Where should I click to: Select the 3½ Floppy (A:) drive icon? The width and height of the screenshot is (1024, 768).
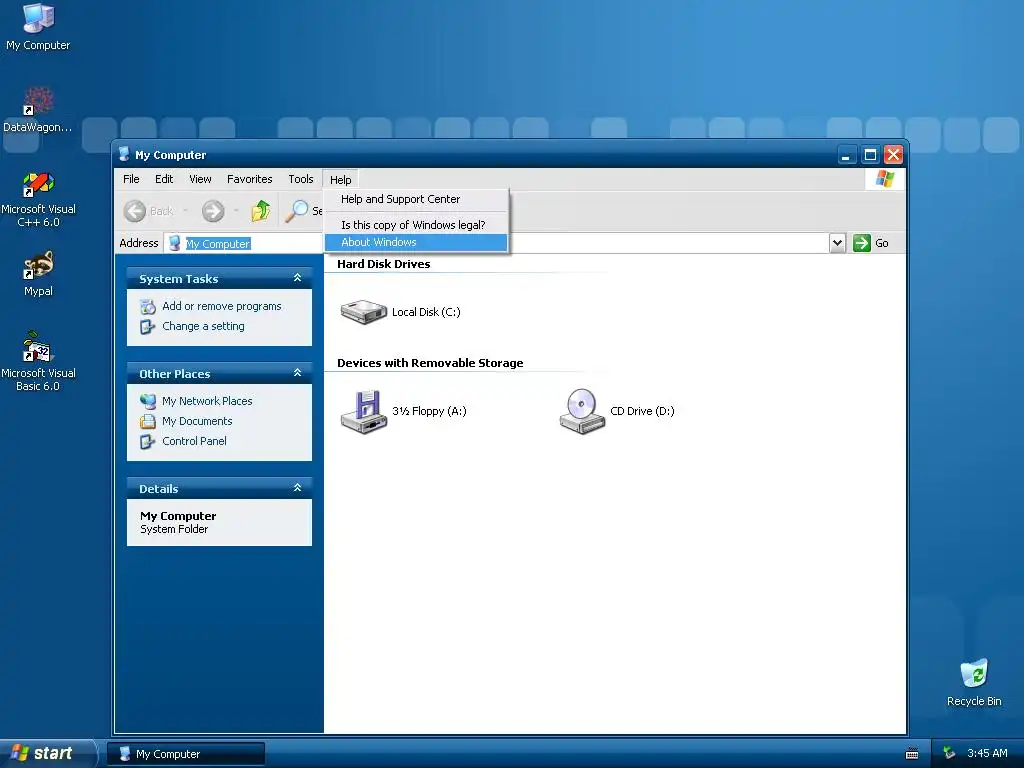(364, 411)
